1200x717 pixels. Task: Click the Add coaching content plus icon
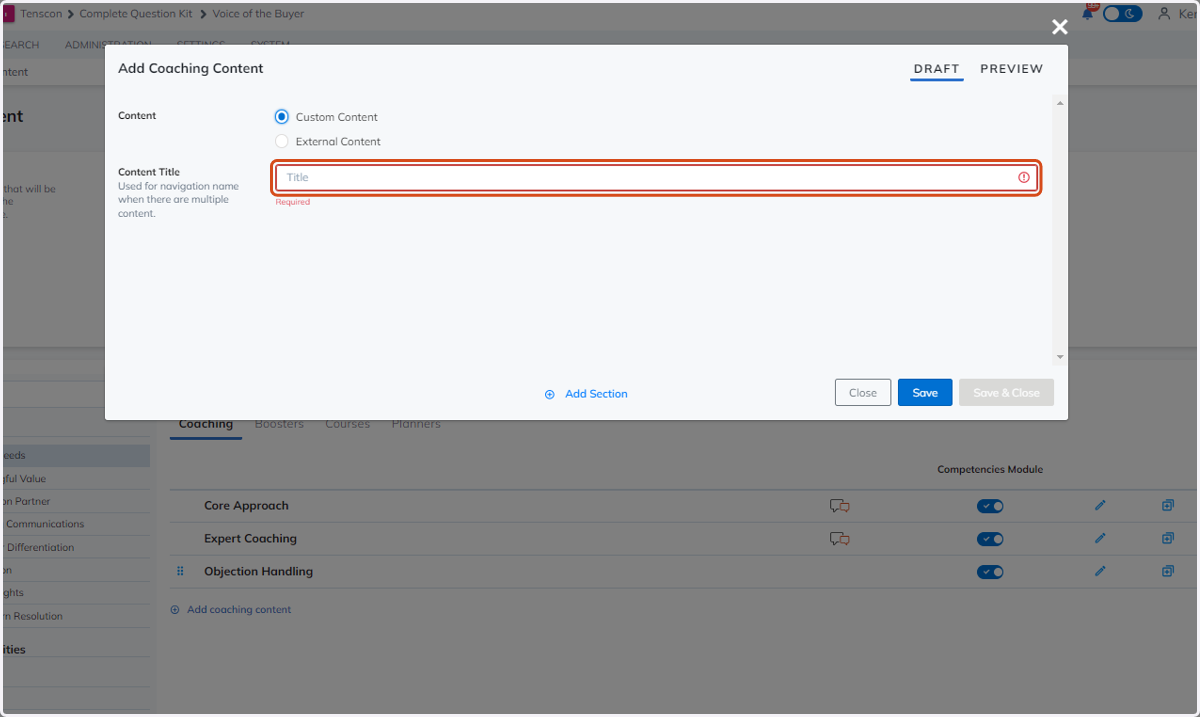point(176,610)
